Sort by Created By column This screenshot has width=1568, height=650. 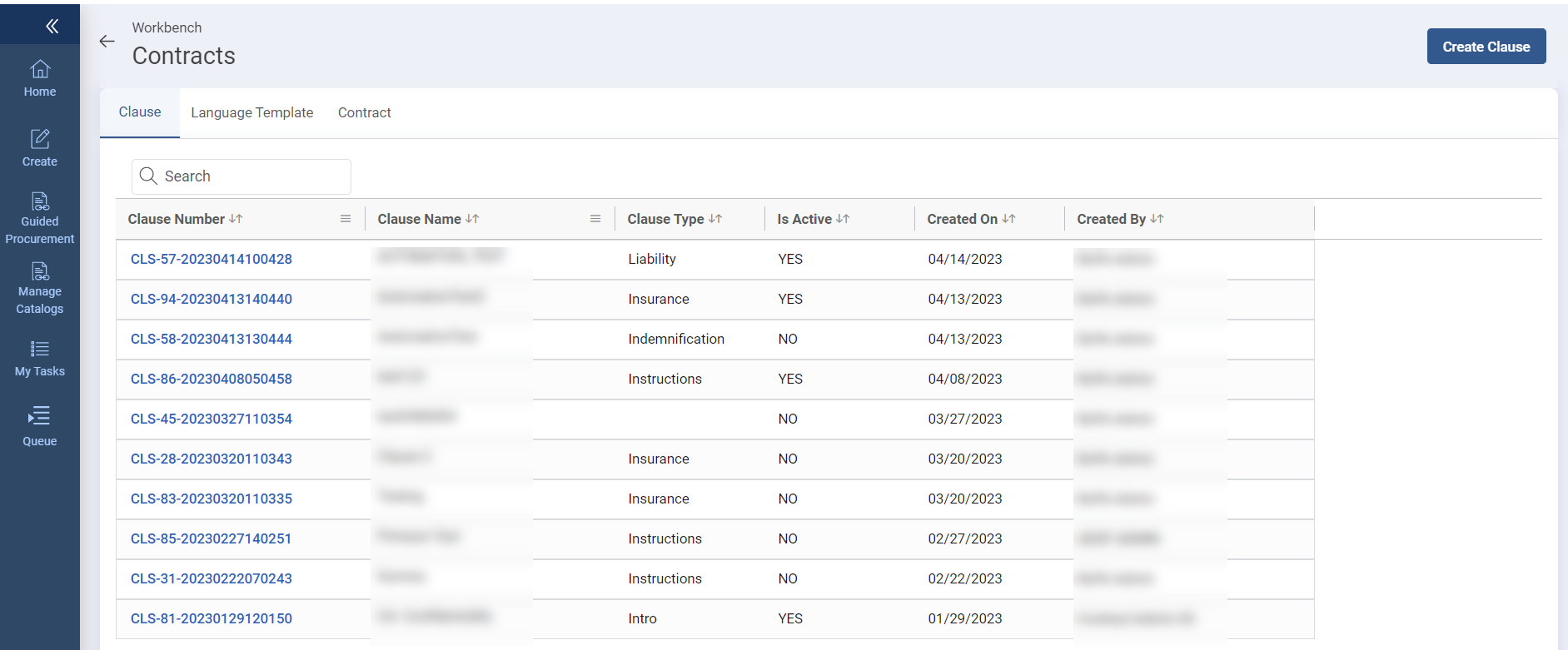pyautogui.click(x=1157, y=219)
